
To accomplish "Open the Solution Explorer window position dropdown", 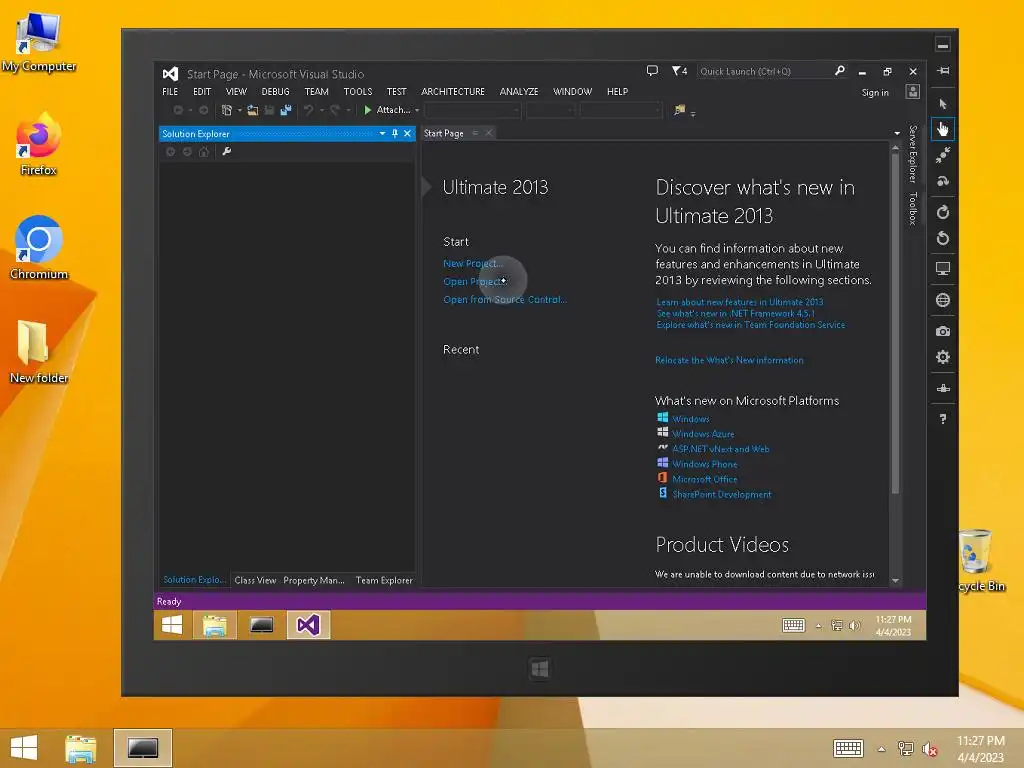I will pos(382,133).
